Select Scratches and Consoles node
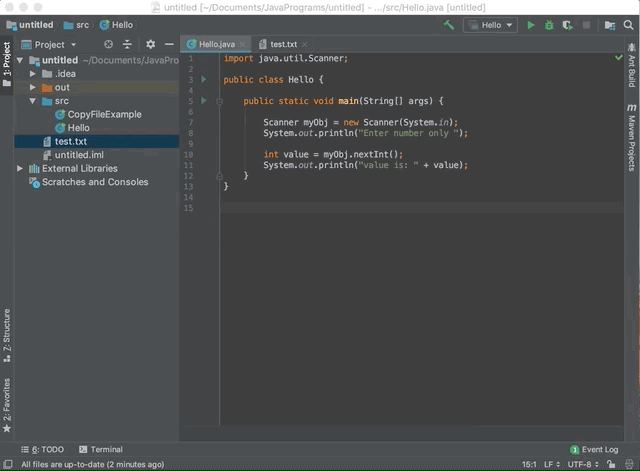The height and width of the screenshot is (471, 640). (89, 182)
